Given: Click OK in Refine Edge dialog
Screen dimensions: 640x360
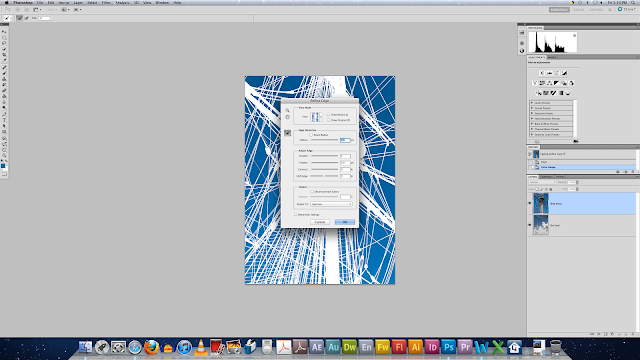Looking at the screenshot, I should point(345,222).
